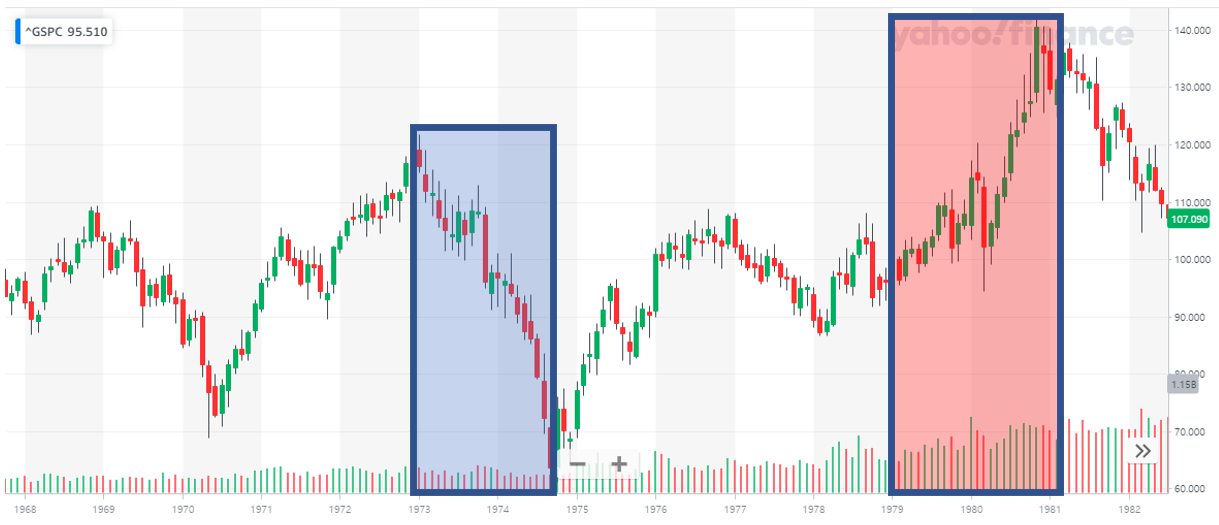Click the gray 1.15B volume tag
The height and width of the screenshot is (525, 1219).
1182,384
